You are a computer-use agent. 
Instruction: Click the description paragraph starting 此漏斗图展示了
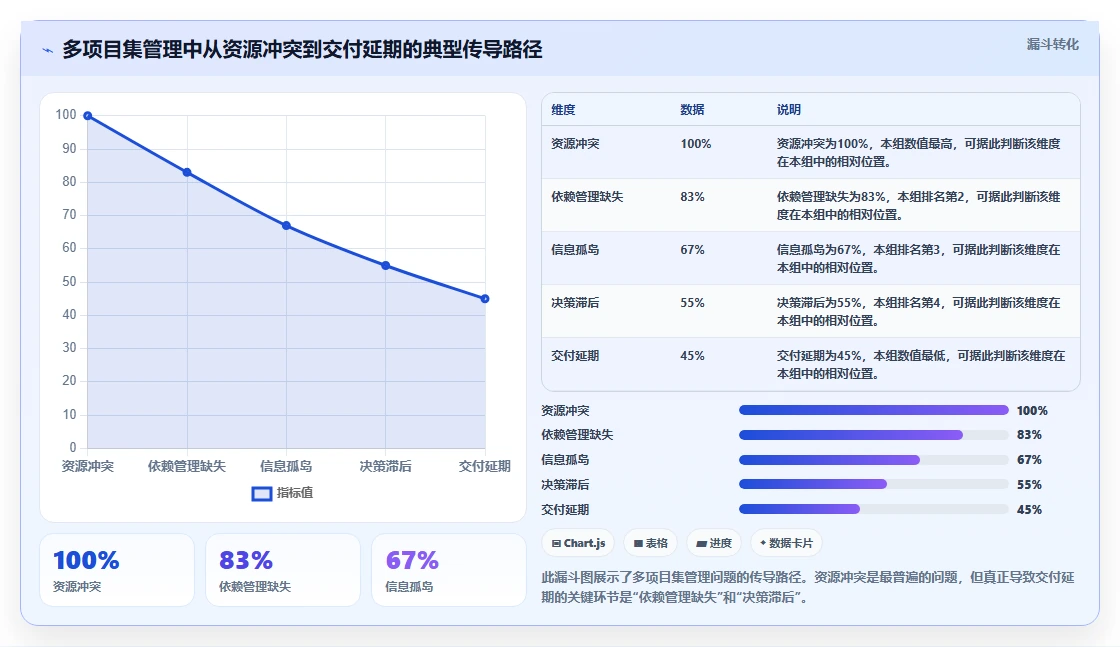tap(808, 587)
